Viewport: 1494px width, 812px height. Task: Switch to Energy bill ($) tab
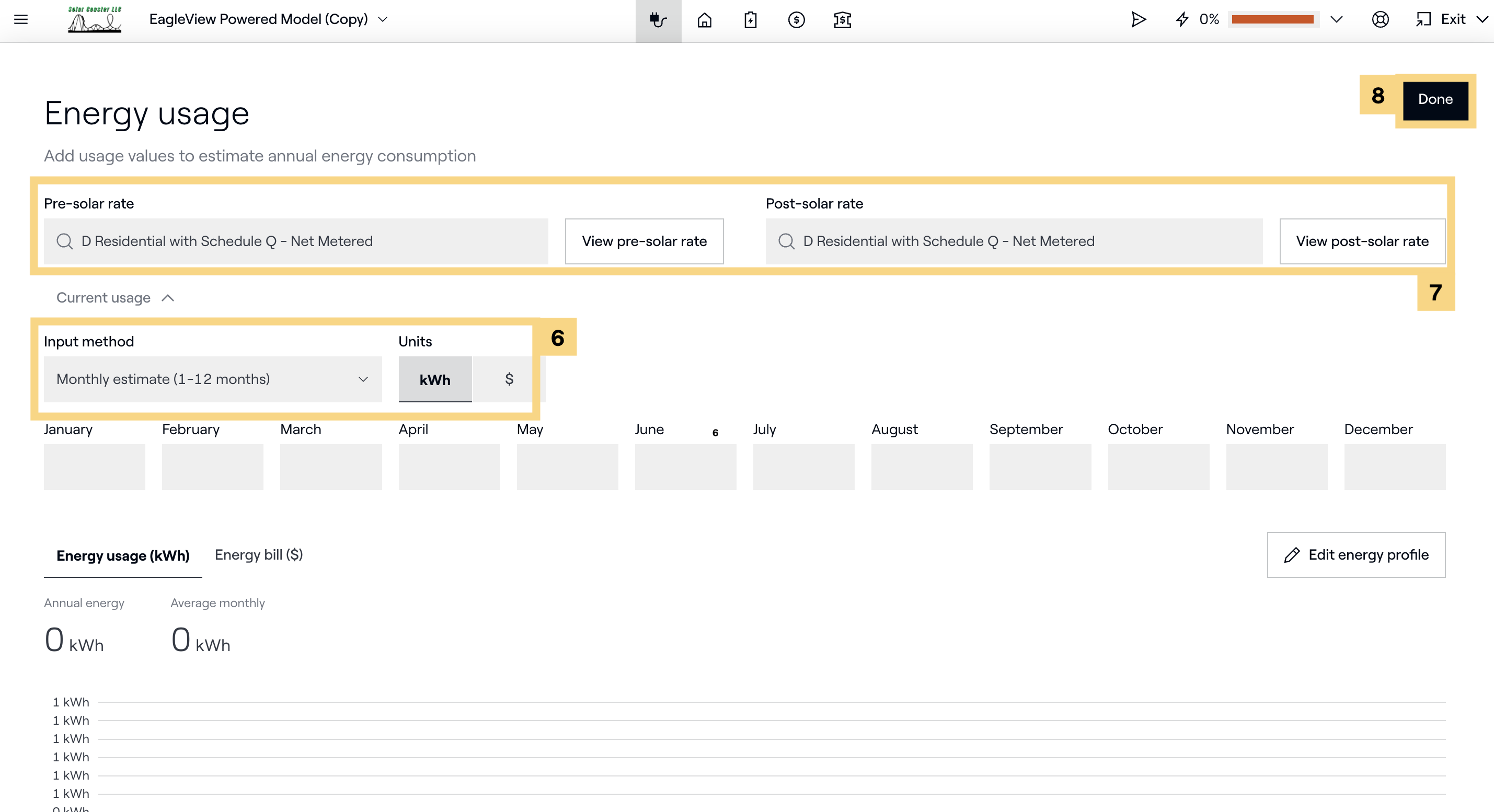point(259,555)
